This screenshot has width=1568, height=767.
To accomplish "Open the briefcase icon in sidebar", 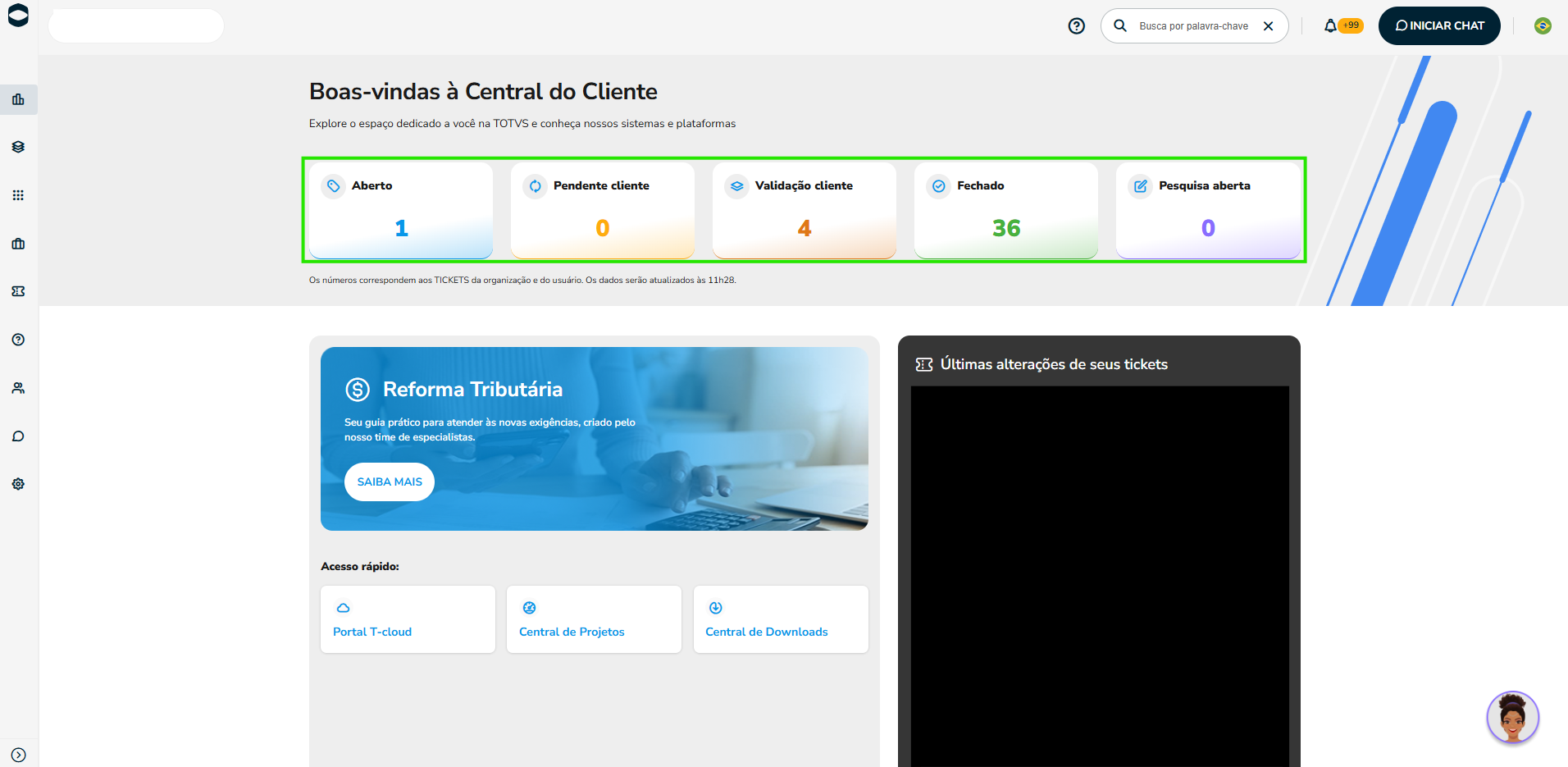I will [18, 244].
